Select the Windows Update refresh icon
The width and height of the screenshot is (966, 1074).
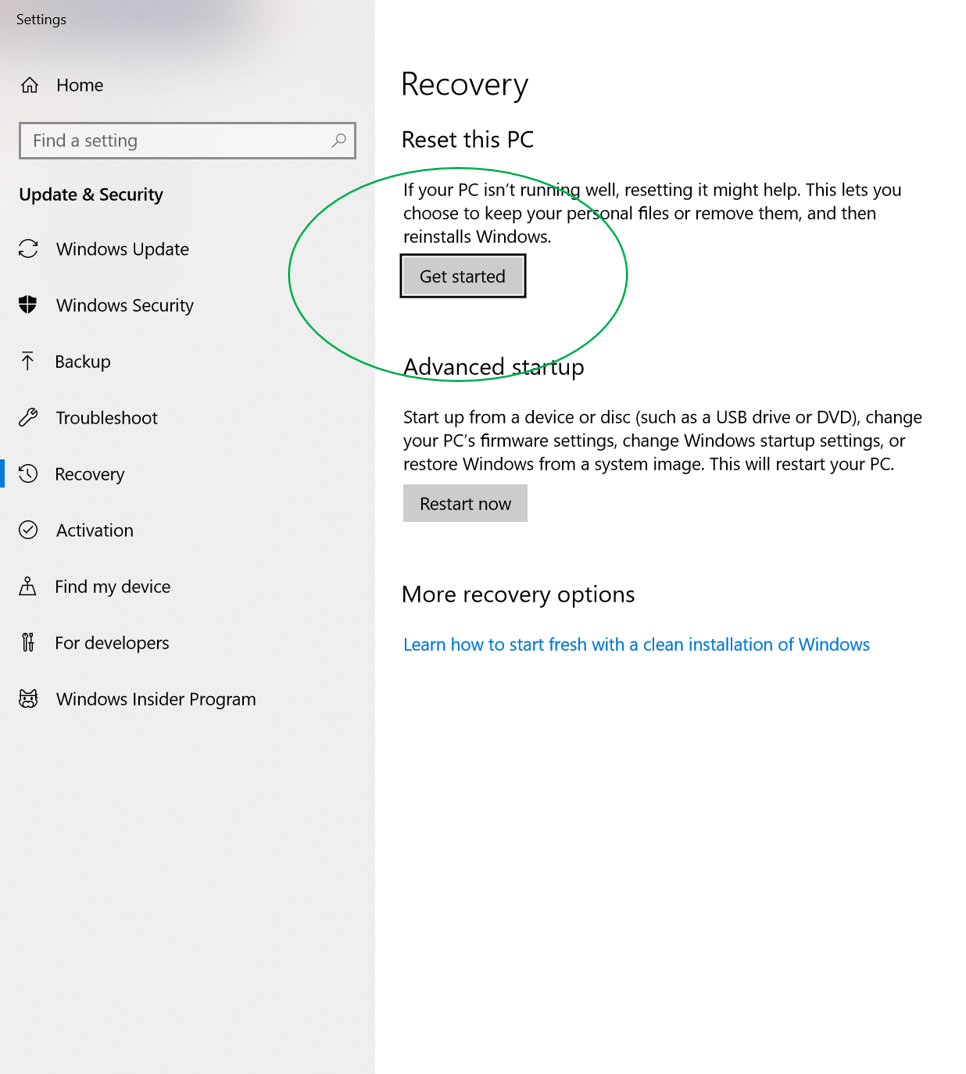click(29, 249)
